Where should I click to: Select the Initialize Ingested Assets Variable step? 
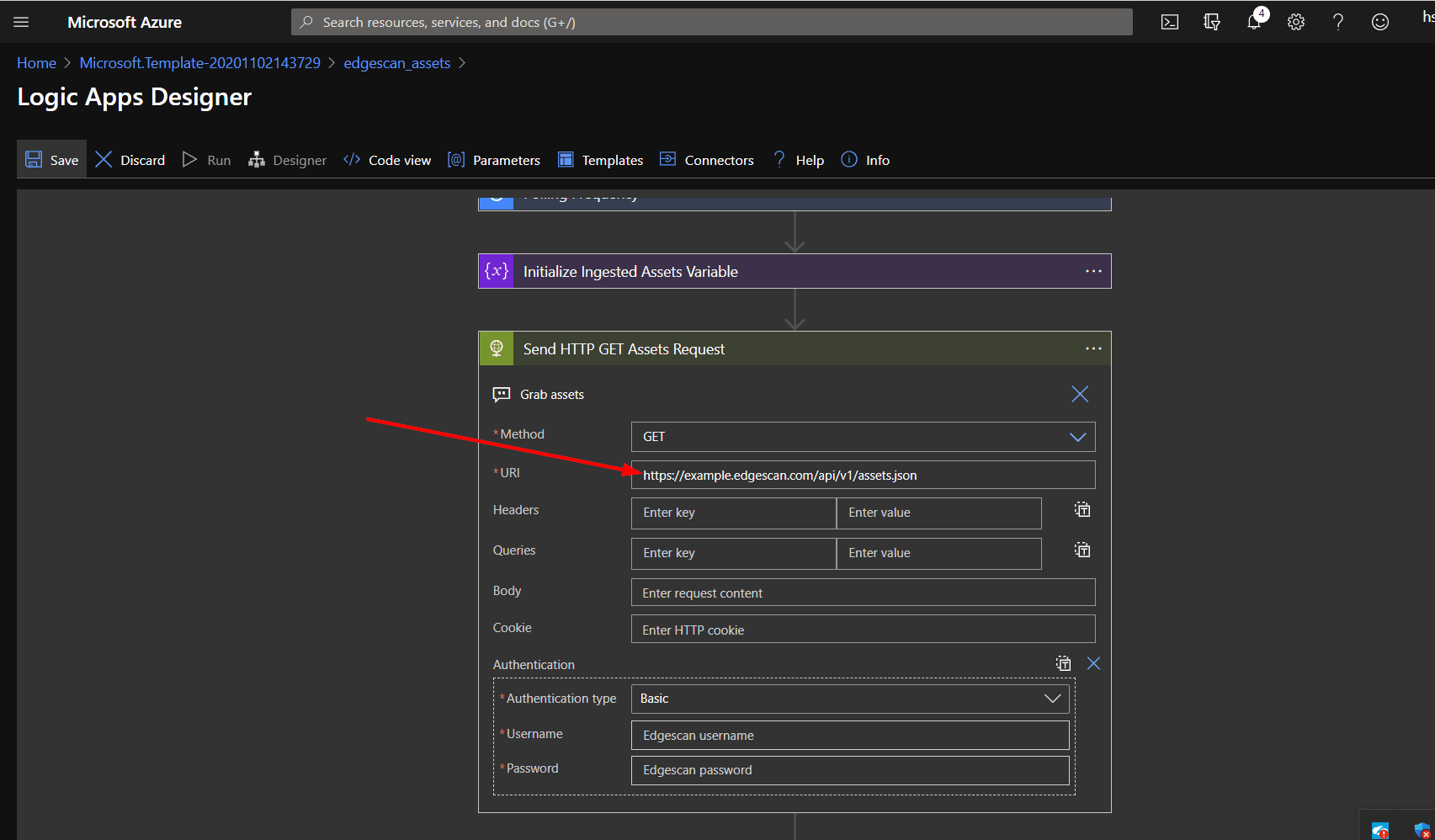coord(795,271)
